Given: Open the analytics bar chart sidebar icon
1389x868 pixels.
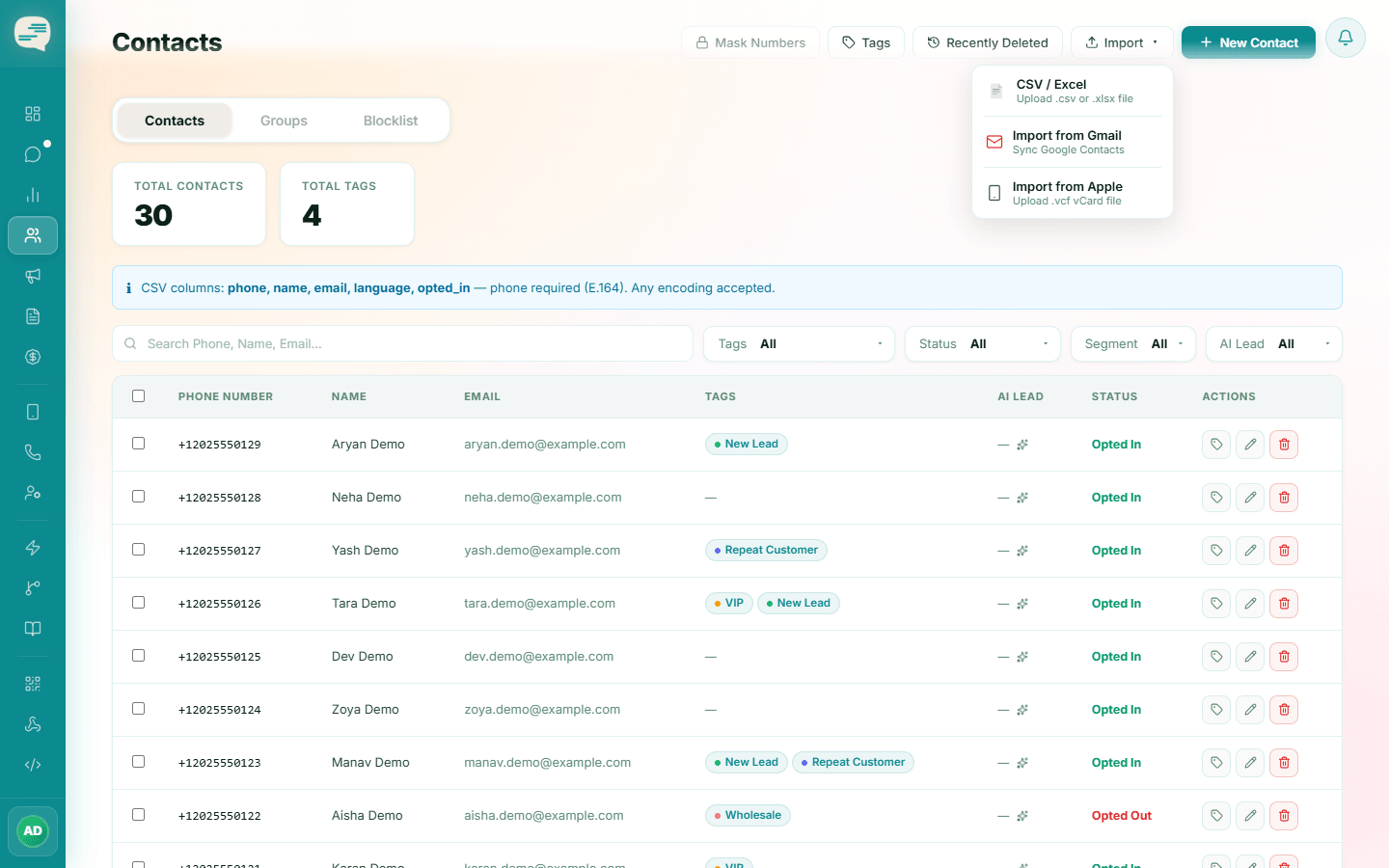Looking at the screenshot, I should point(33,195).
